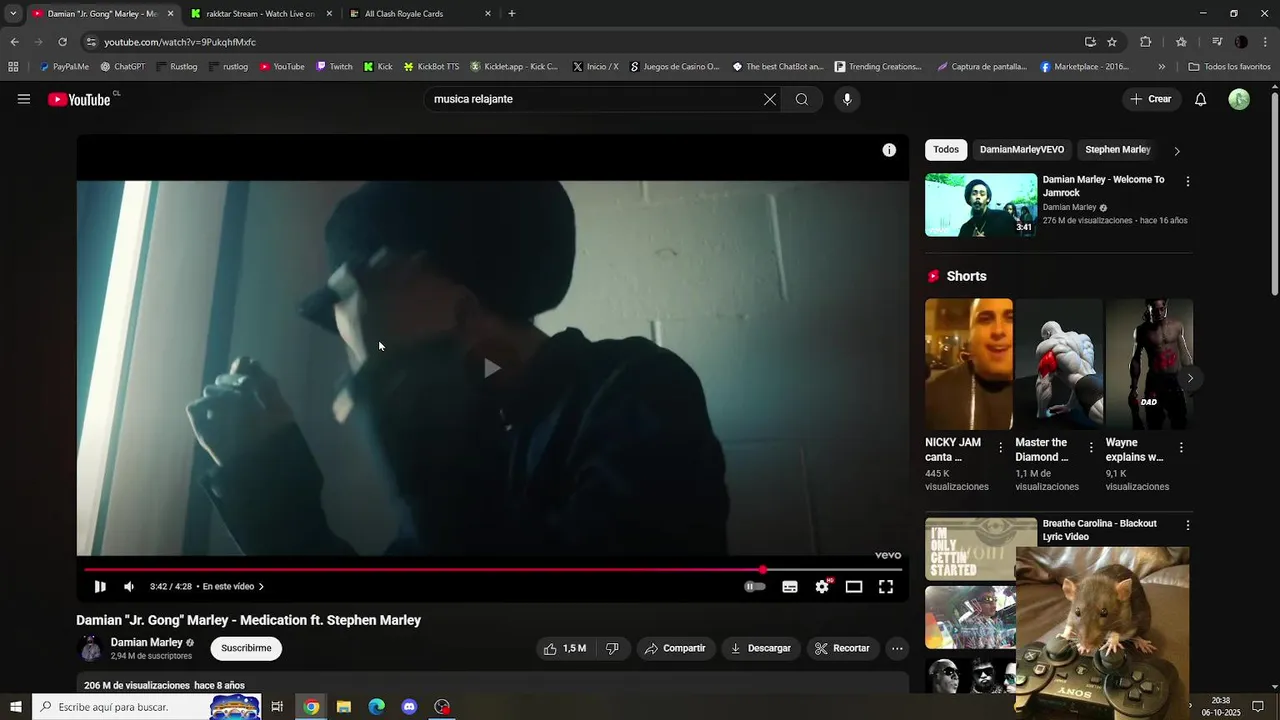Click the progress bar scrubber dot
1280x720 pixels.
pyautogui.click(x=763, y=570)
